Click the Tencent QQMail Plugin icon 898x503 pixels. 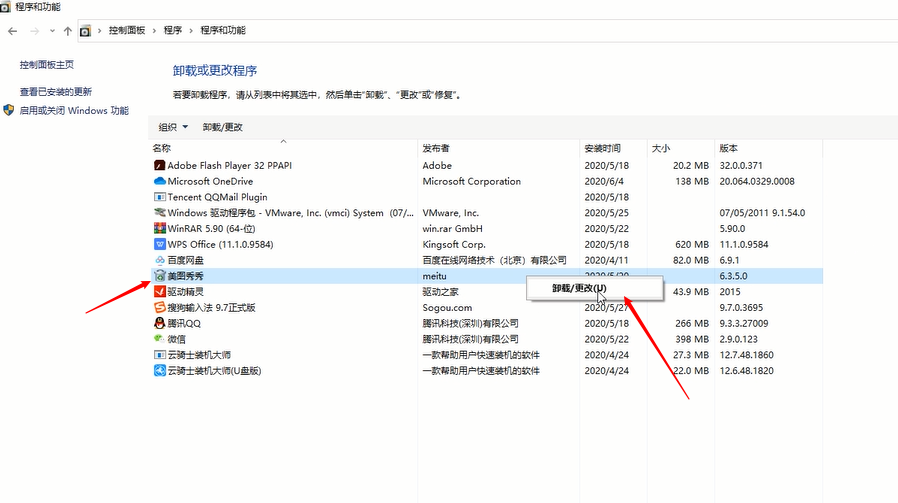[160, 197]
